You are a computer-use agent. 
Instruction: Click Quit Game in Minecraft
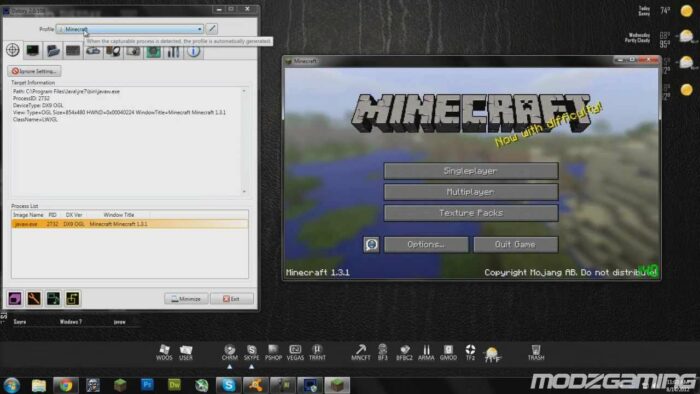click(515, 245)
